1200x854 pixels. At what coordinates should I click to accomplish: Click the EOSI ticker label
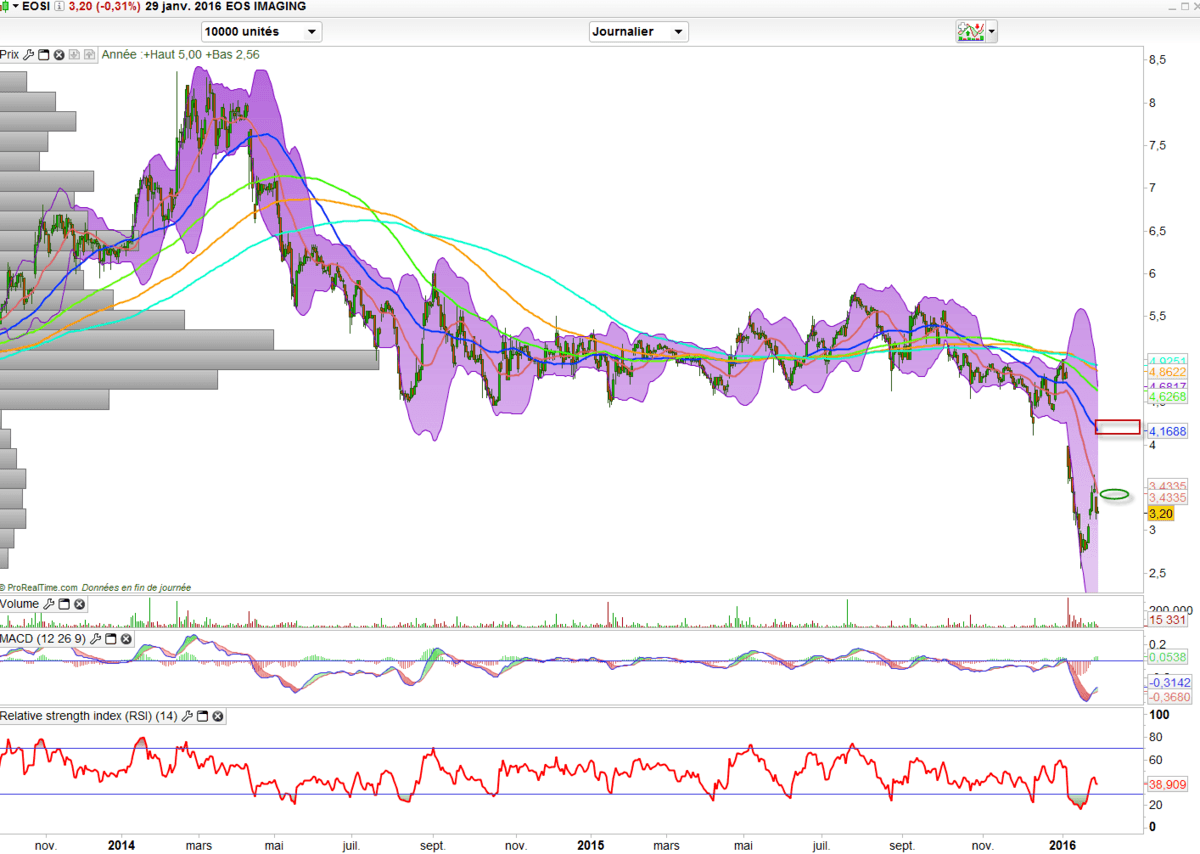[x=38, y=6]
